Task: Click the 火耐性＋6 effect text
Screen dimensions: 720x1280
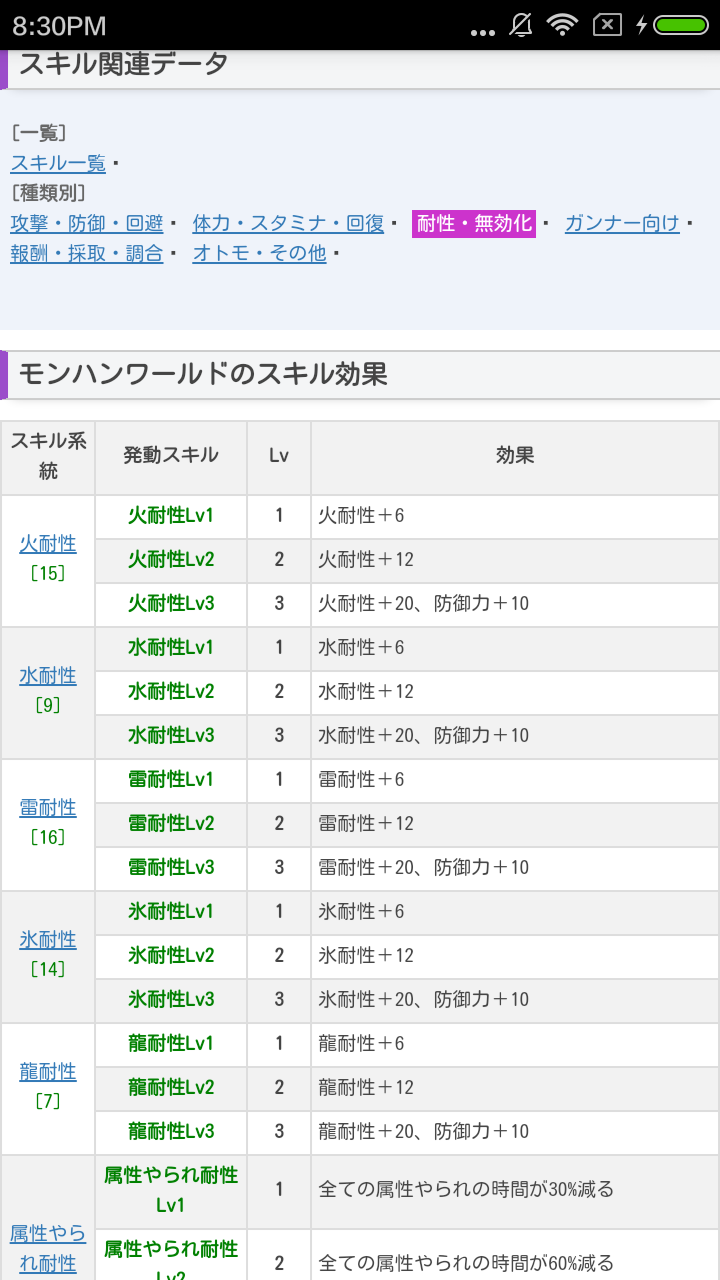Action: pyautogui.click(x=361, y=516)
